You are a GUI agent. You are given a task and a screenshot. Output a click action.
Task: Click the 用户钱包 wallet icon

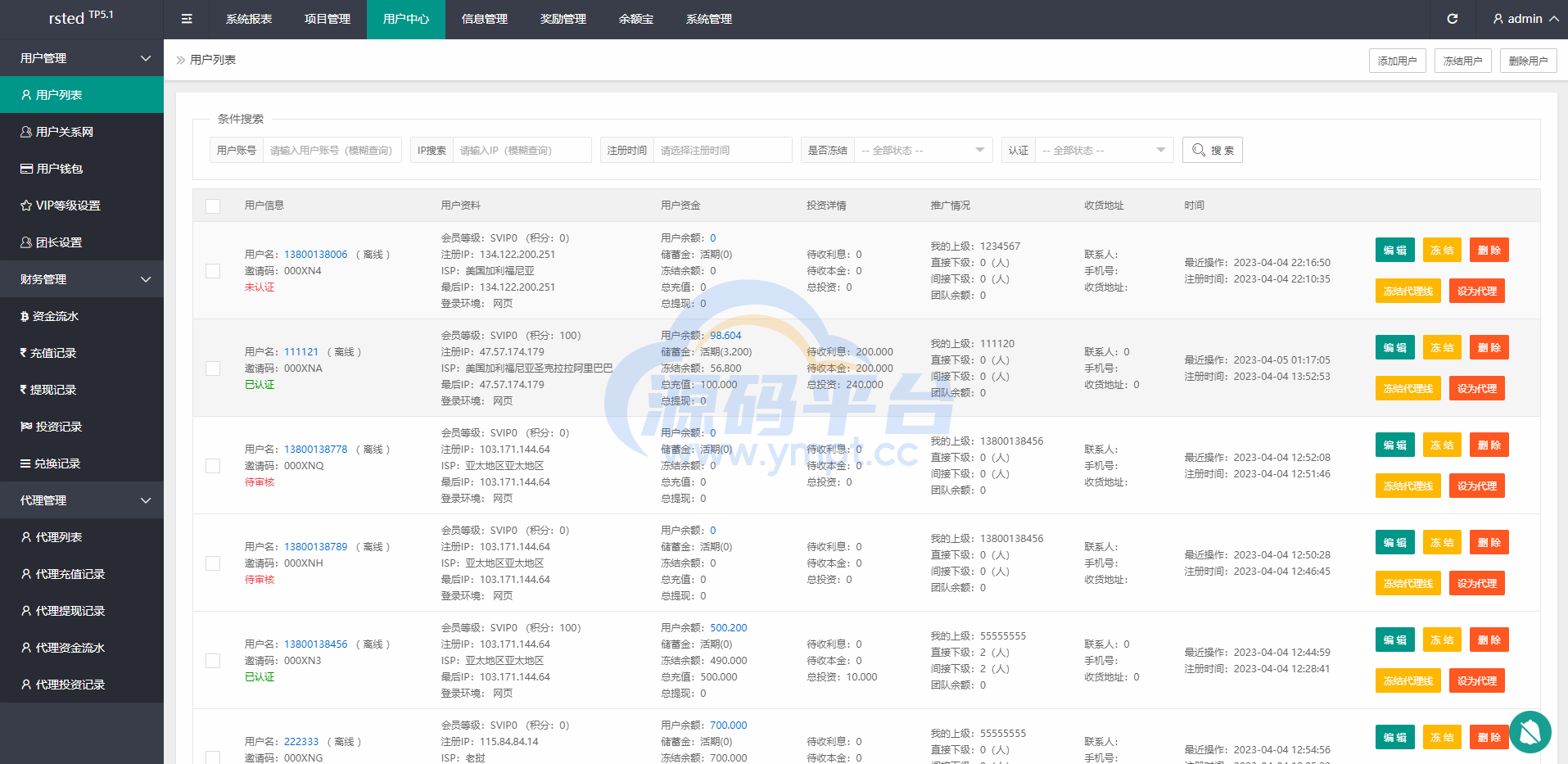(x=26, y=169)
